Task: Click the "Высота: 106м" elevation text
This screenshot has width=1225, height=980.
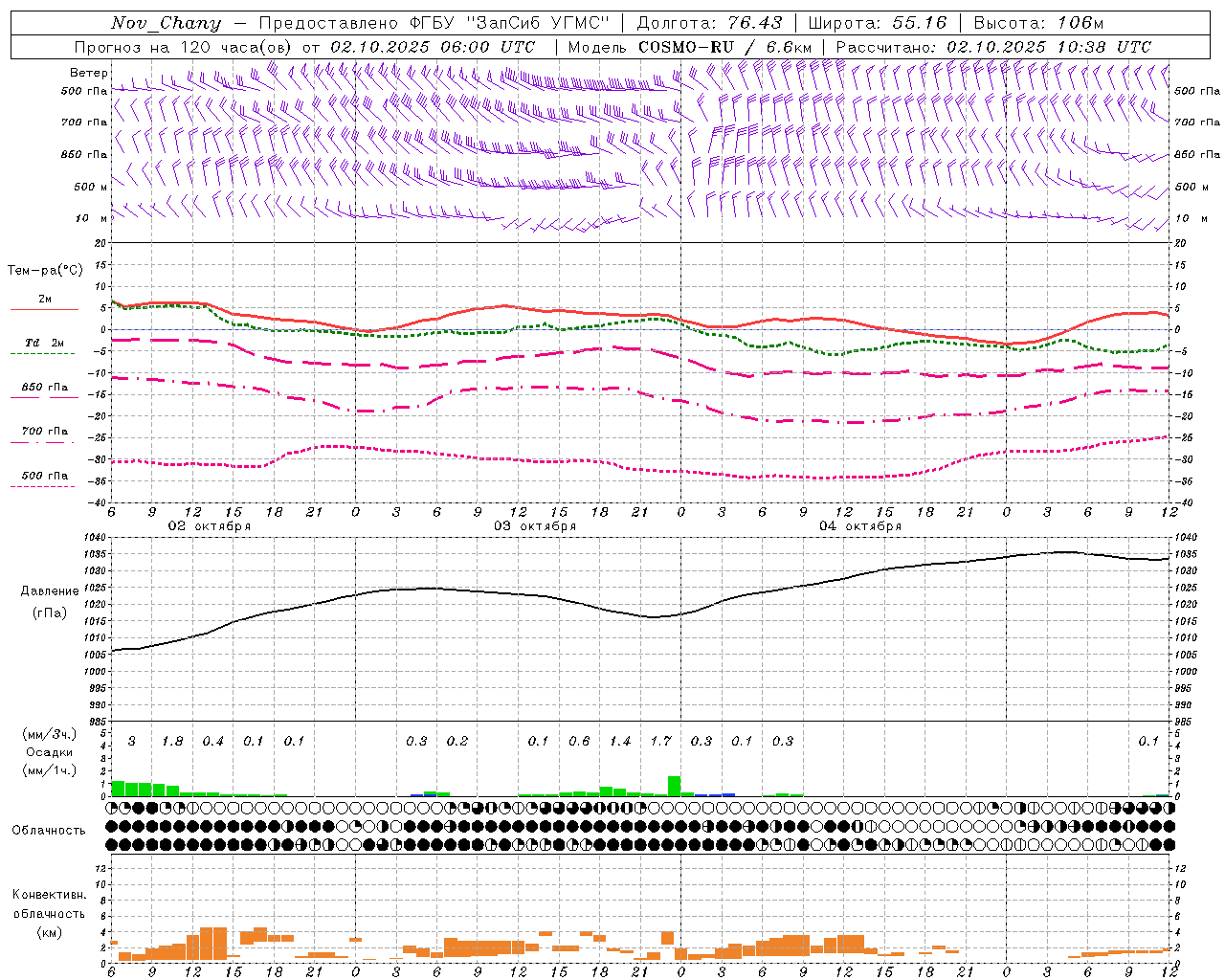Action: click(1038, 23)
